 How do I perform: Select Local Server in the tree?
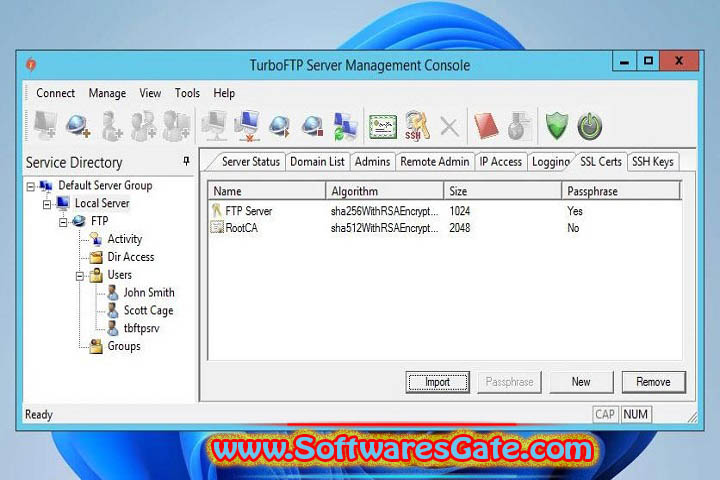tap(102, 203)
